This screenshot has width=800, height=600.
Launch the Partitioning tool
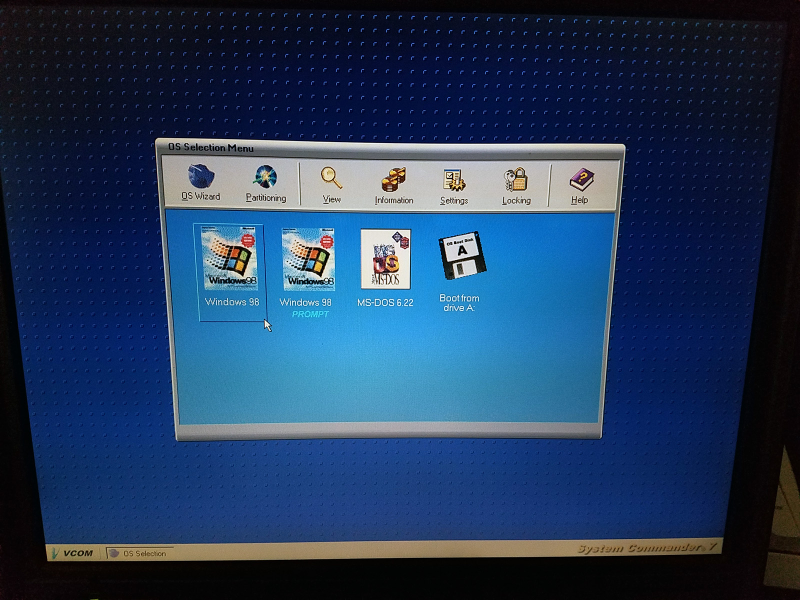click(266, 183)
